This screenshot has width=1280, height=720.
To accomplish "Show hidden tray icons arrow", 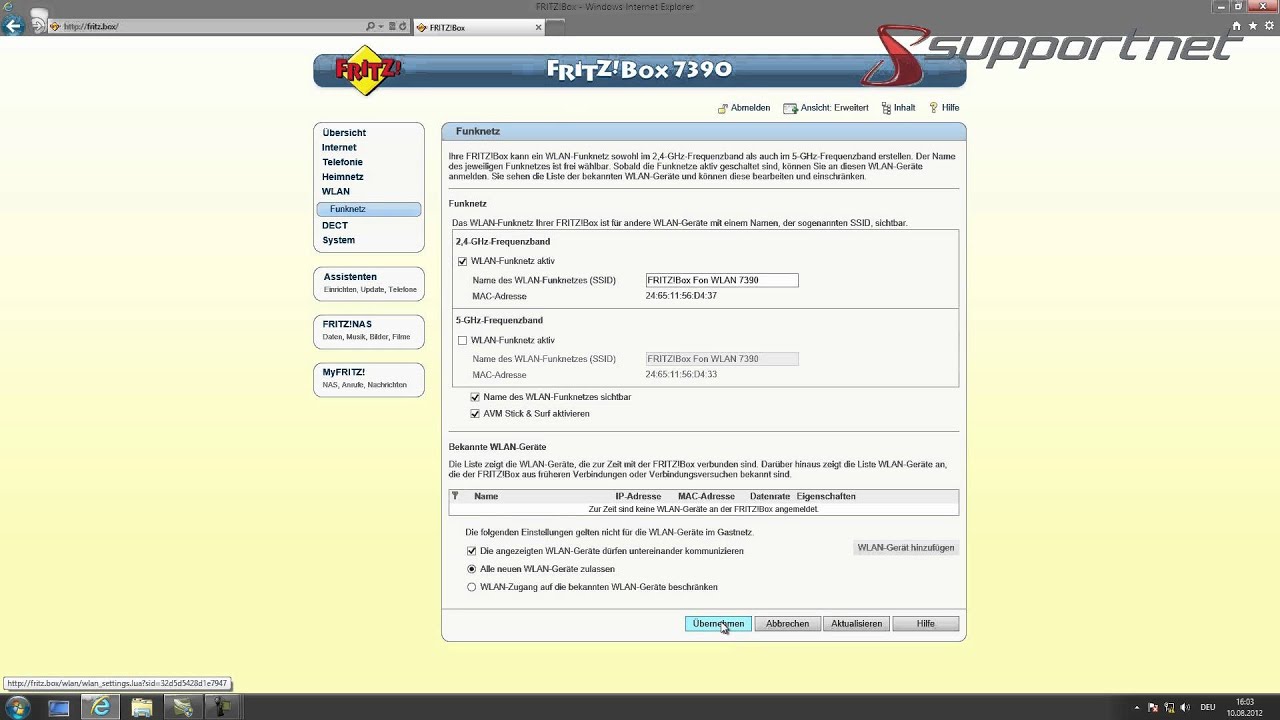I will tap(1139, 707).
